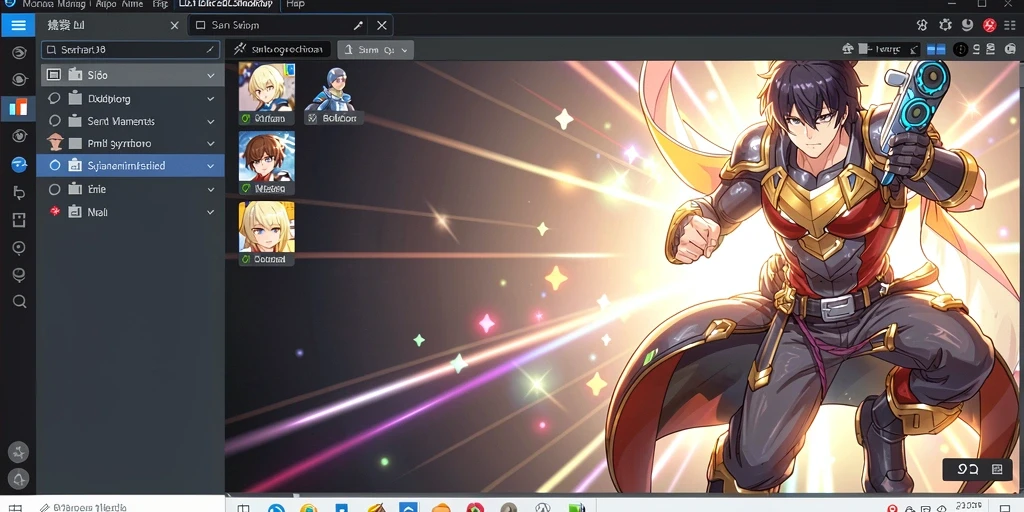Screen dimensions: 1024x512
Task: Toggle the circle next to Send Maments
Action: pyautogui.click(x=55, y=121)
